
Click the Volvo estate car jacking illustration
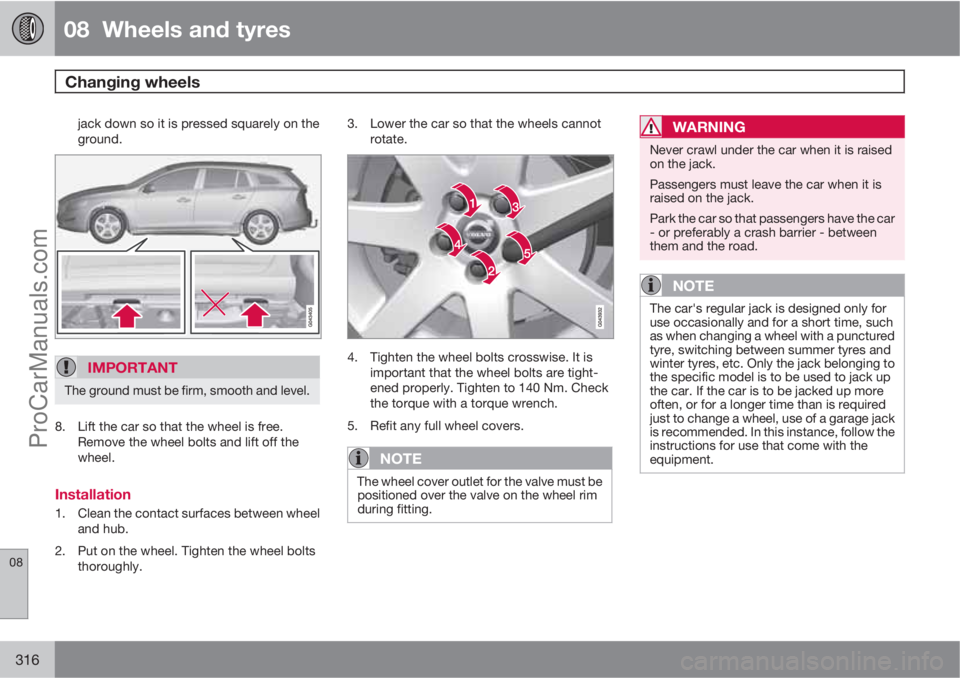tap(188, 246)
